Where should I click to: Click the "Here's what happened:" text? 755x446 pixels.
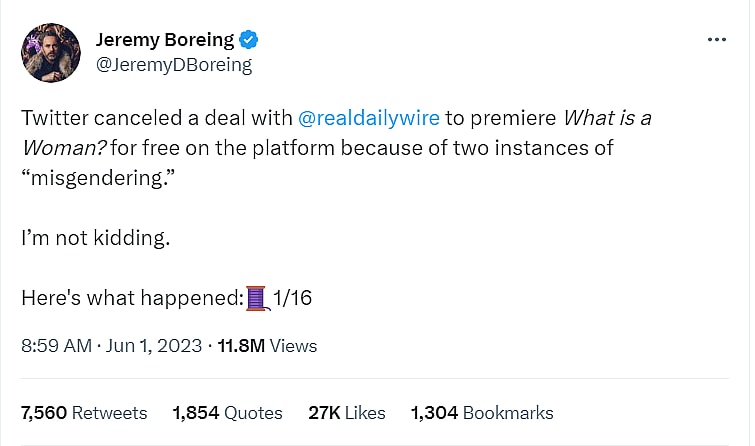click(x=132, y=297)
